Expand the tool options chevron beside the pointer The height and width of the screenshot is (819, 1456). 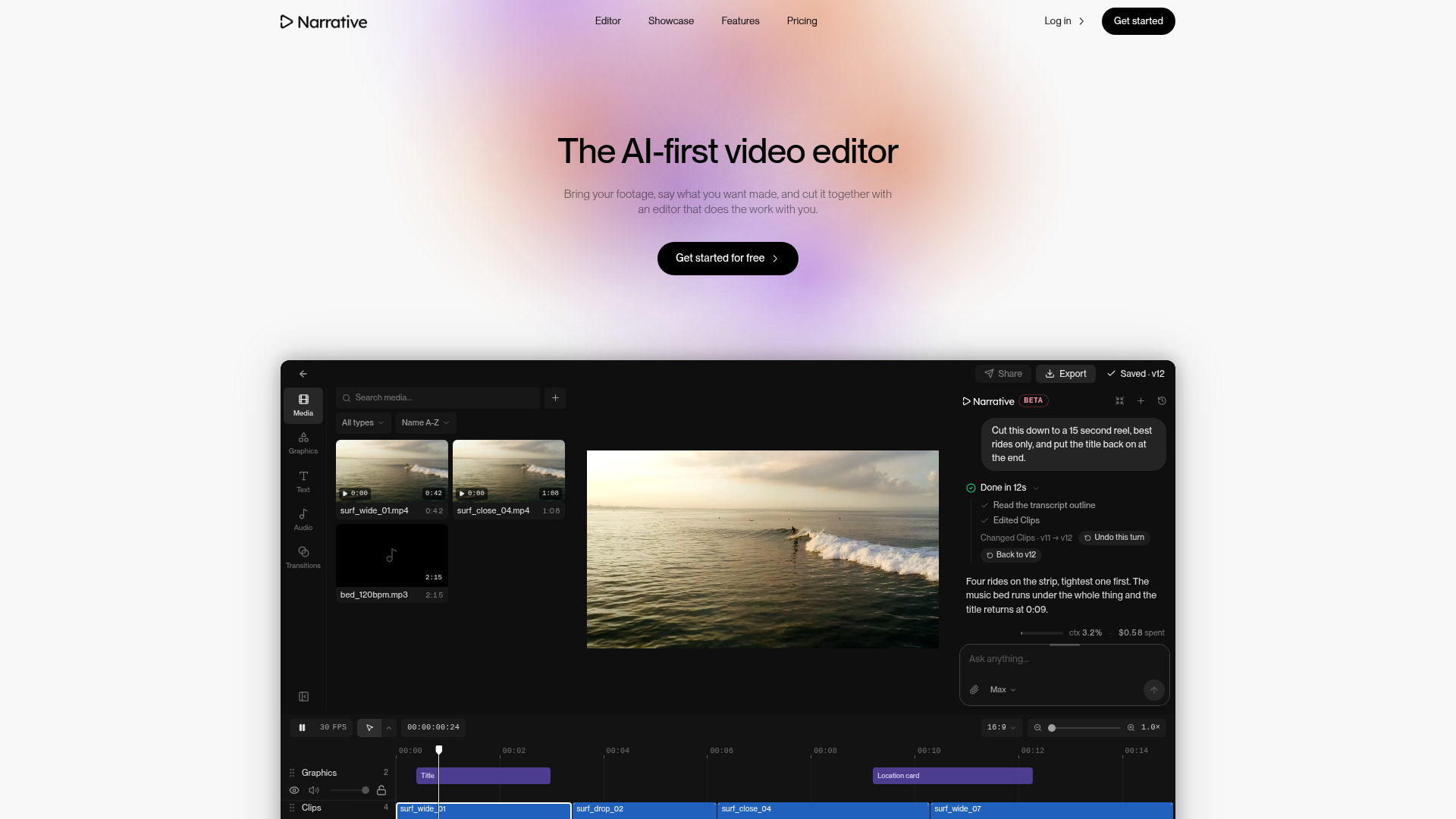pyautogui.click(x=389, y=728)
